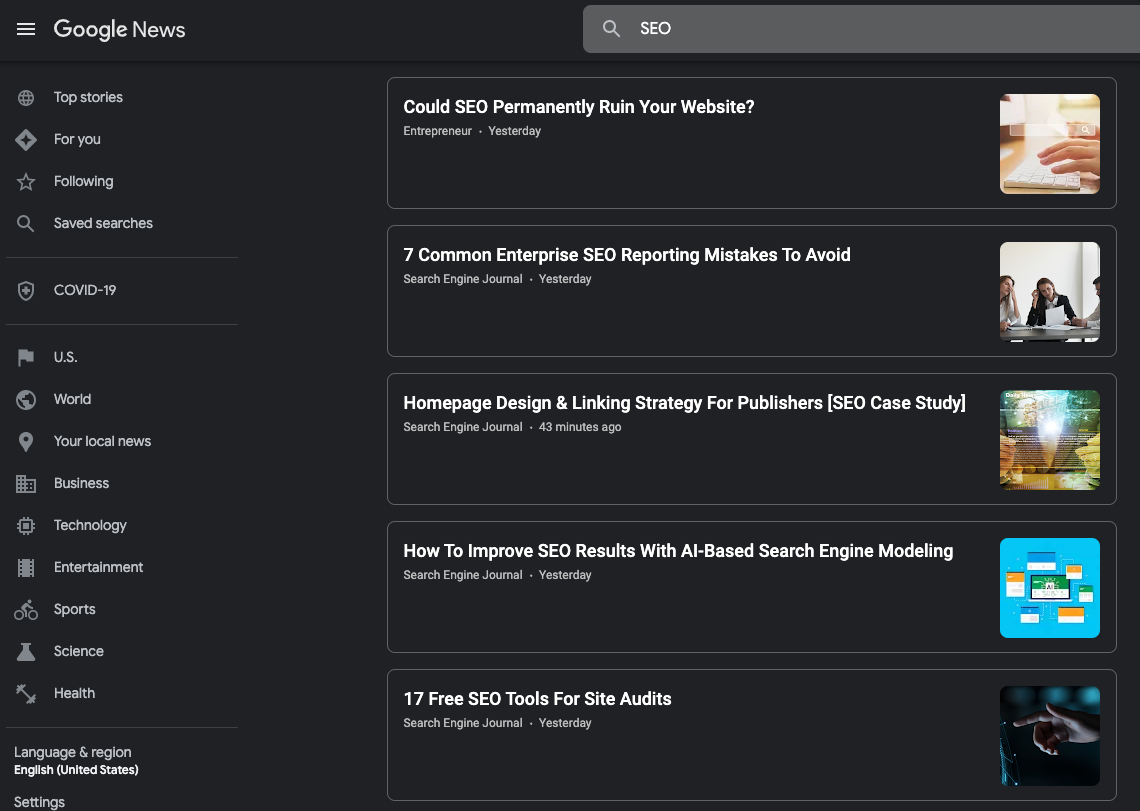Click the For you diamond icon
This screenshot has width=1140, height=811.
[26, 140]
